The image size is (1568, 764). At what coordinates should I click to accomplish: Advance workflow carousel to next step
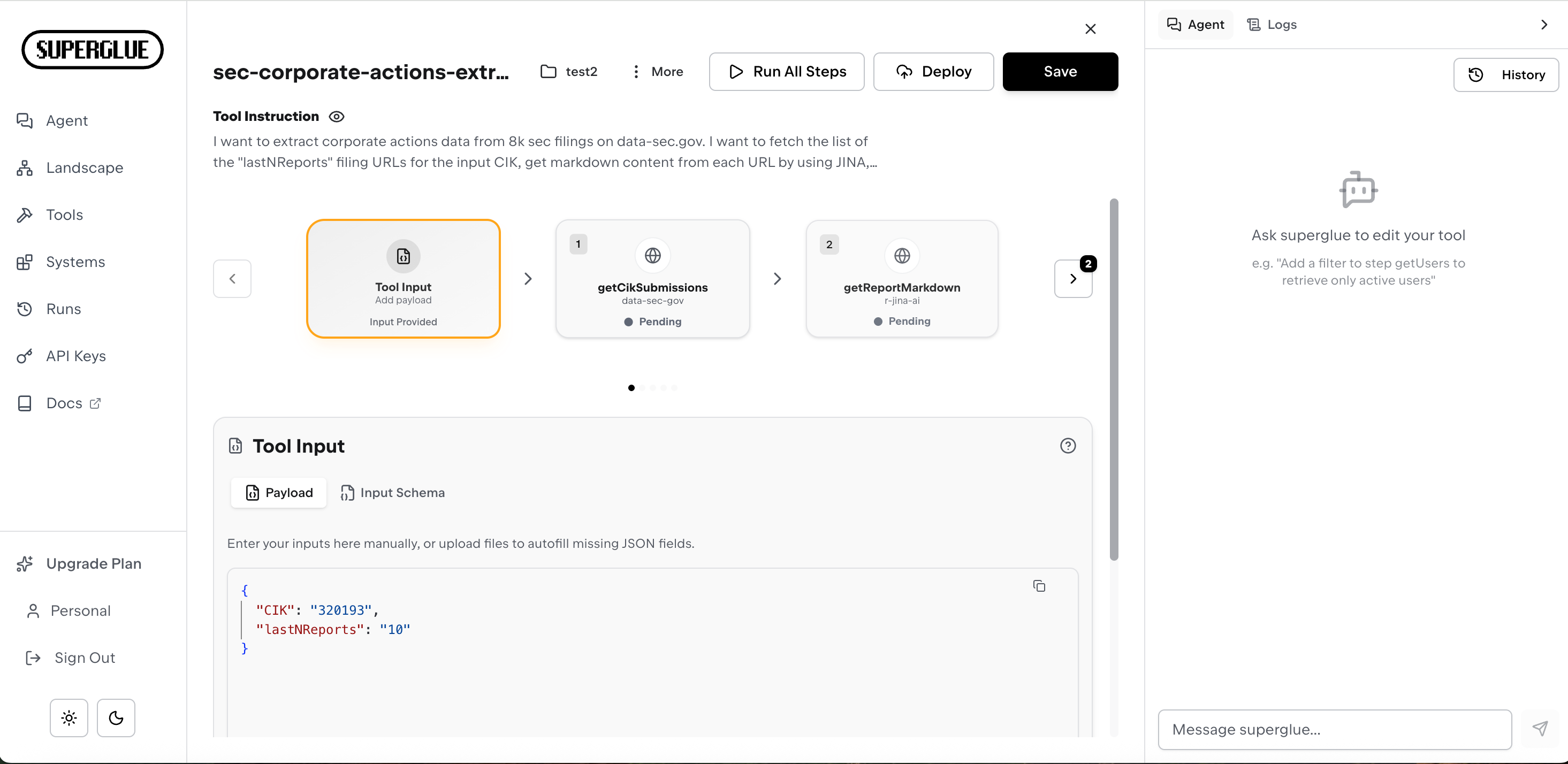coord(1073,278)
